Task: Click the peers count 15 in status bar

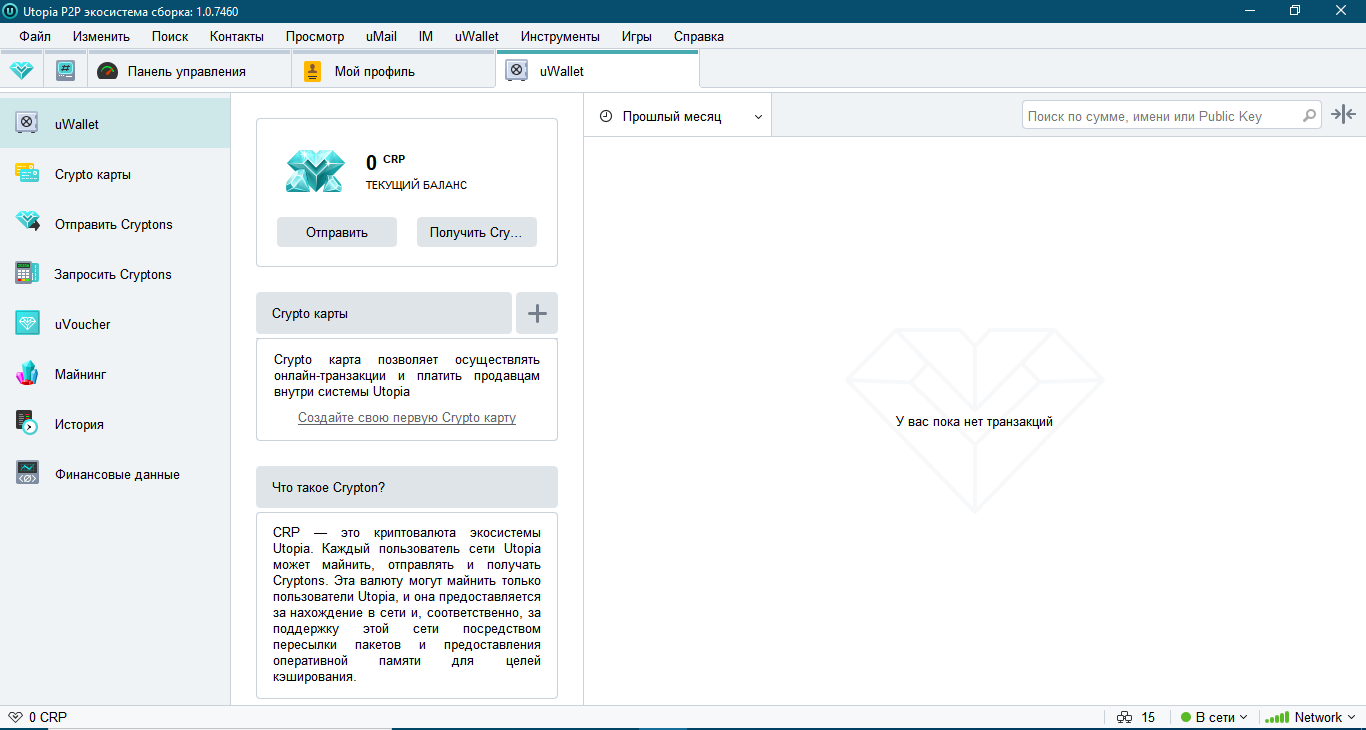Action: point(1148,717)
